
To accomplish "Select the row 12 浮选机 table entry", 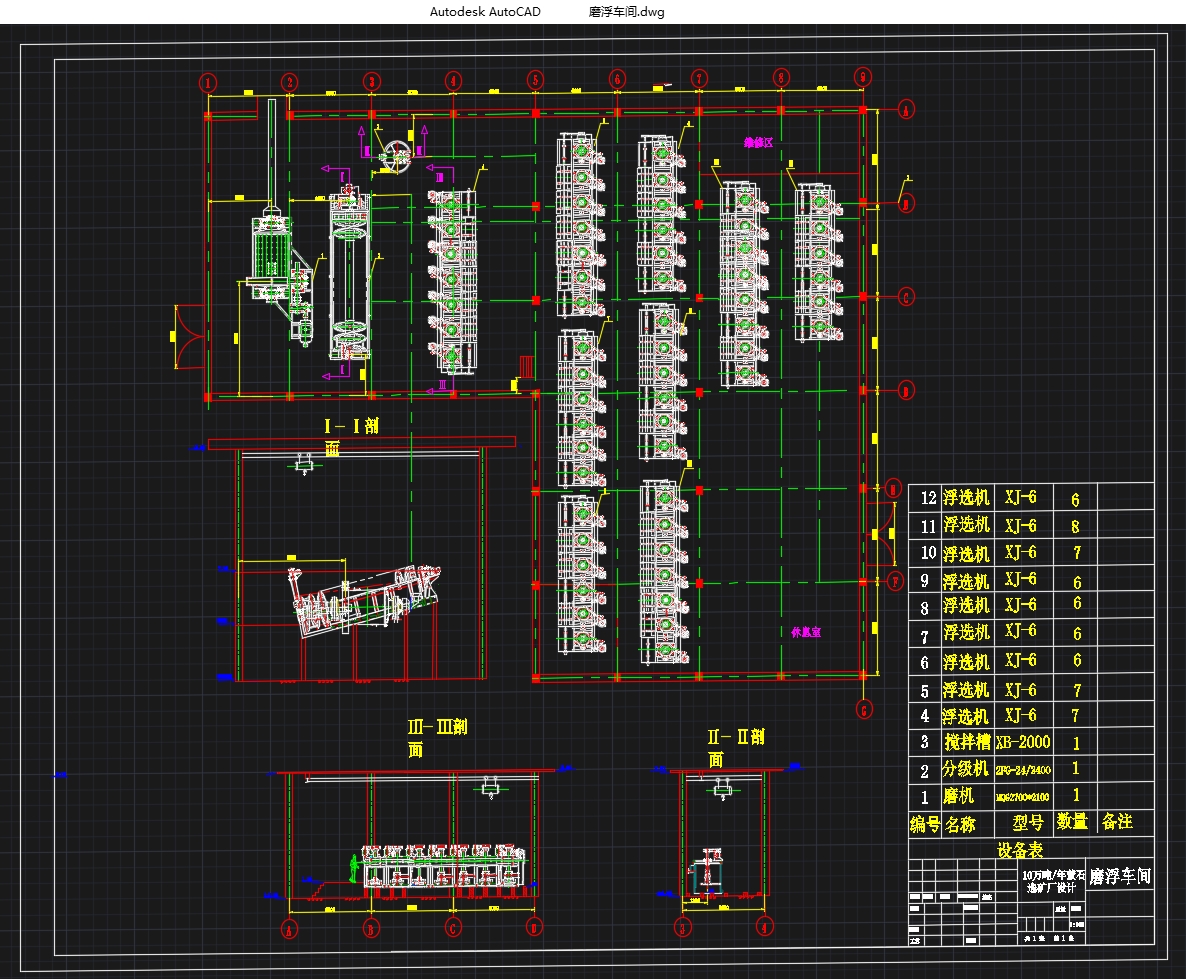I will [x=966, y=498].
